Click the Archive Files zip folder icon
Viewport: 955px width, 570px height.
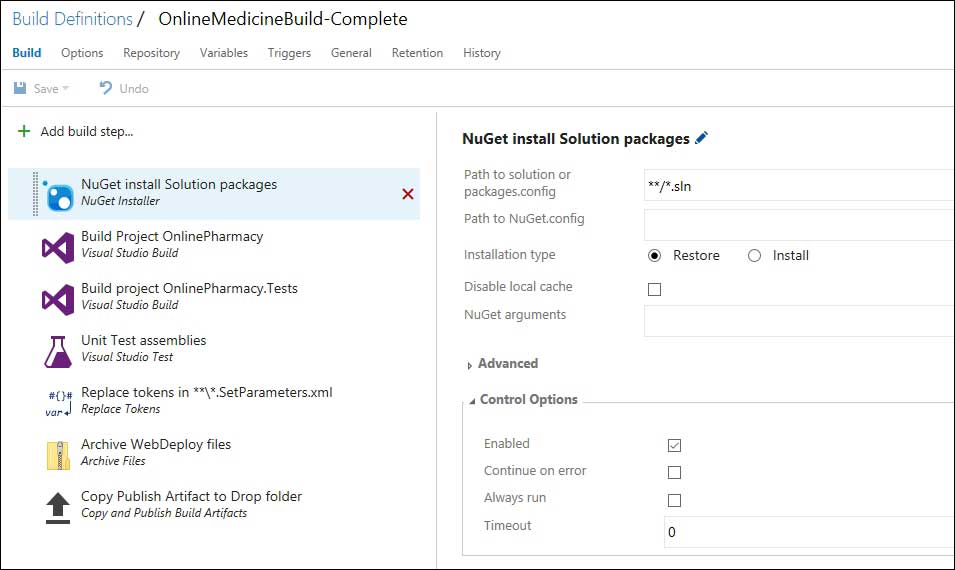(58, 454)
